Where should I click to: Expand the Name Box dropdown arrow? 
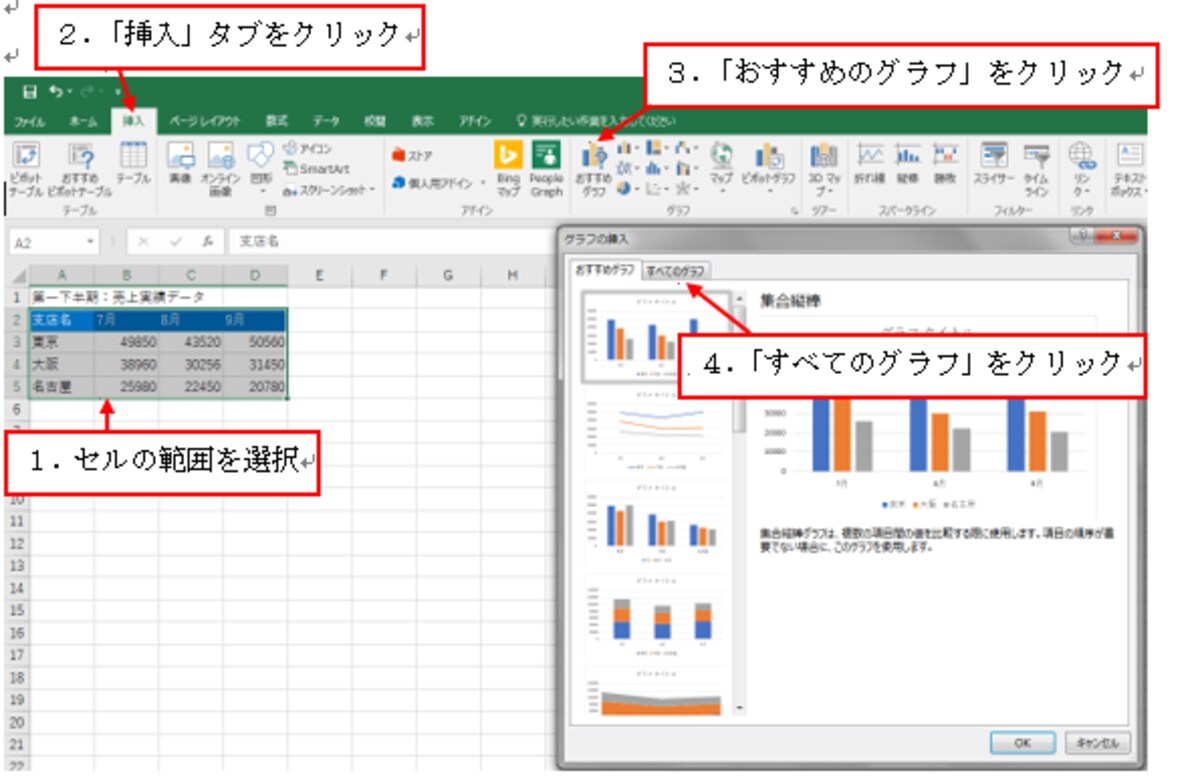[90, 242]
